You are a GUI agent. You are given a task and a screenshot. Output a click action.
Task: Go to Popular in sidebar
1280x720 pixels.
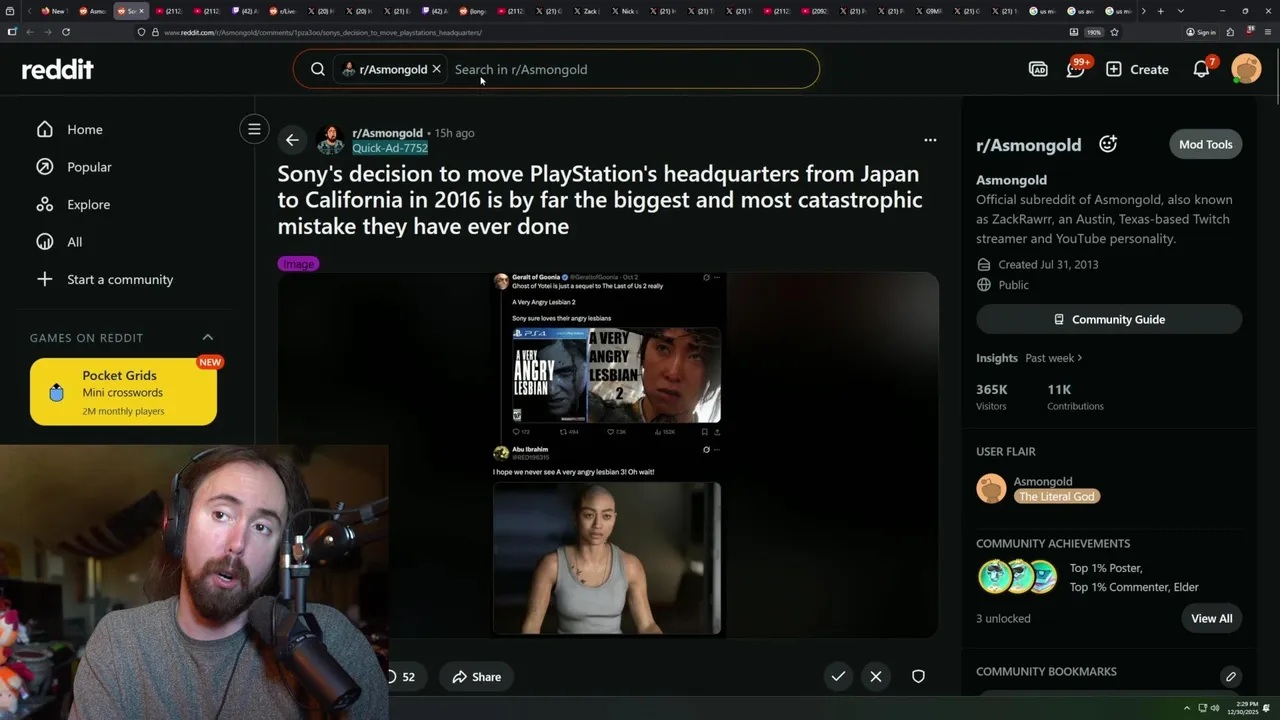74,167
